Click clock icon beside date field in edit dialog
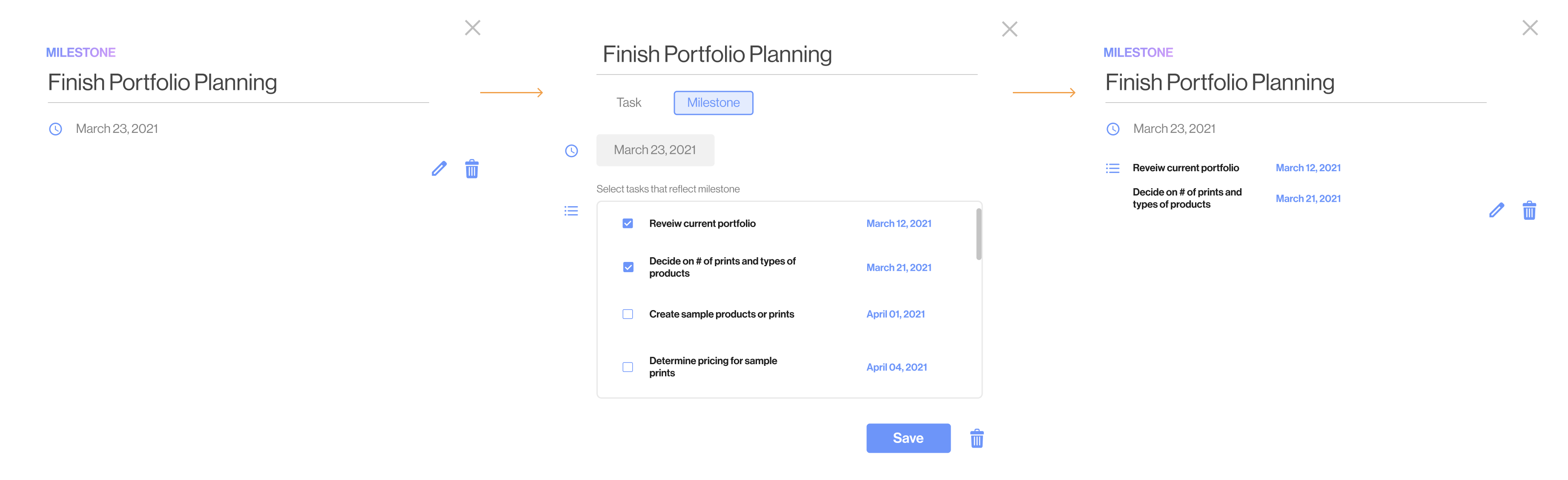The width and height of the screenshot is (1568, 480). point(571,150)
